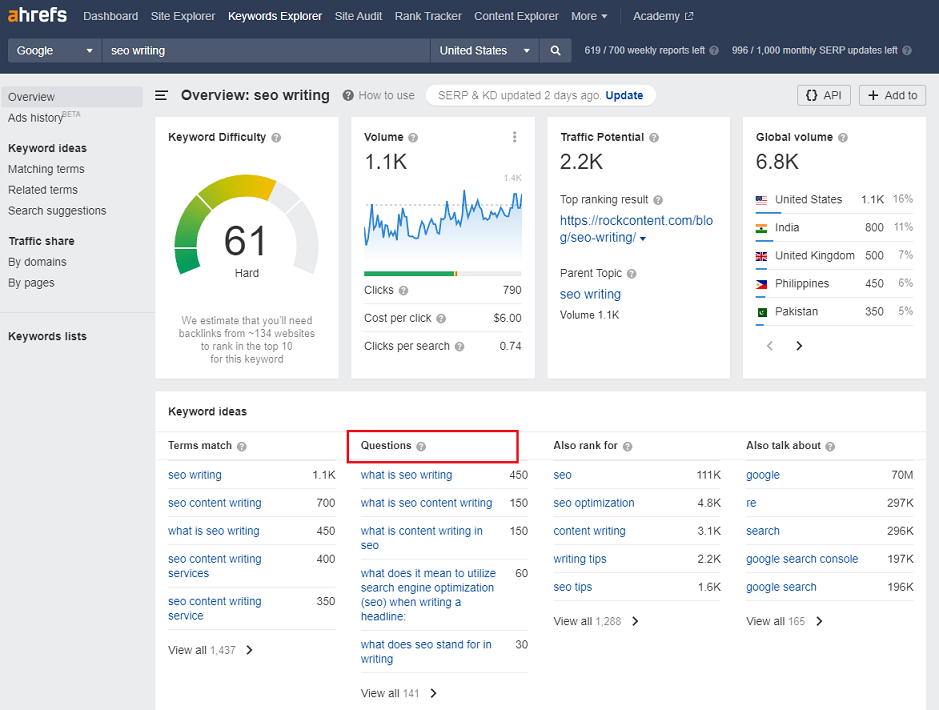Select Matching terms in sidebar
The height and width of the screenshot is (710, 939).
(46, 169)
